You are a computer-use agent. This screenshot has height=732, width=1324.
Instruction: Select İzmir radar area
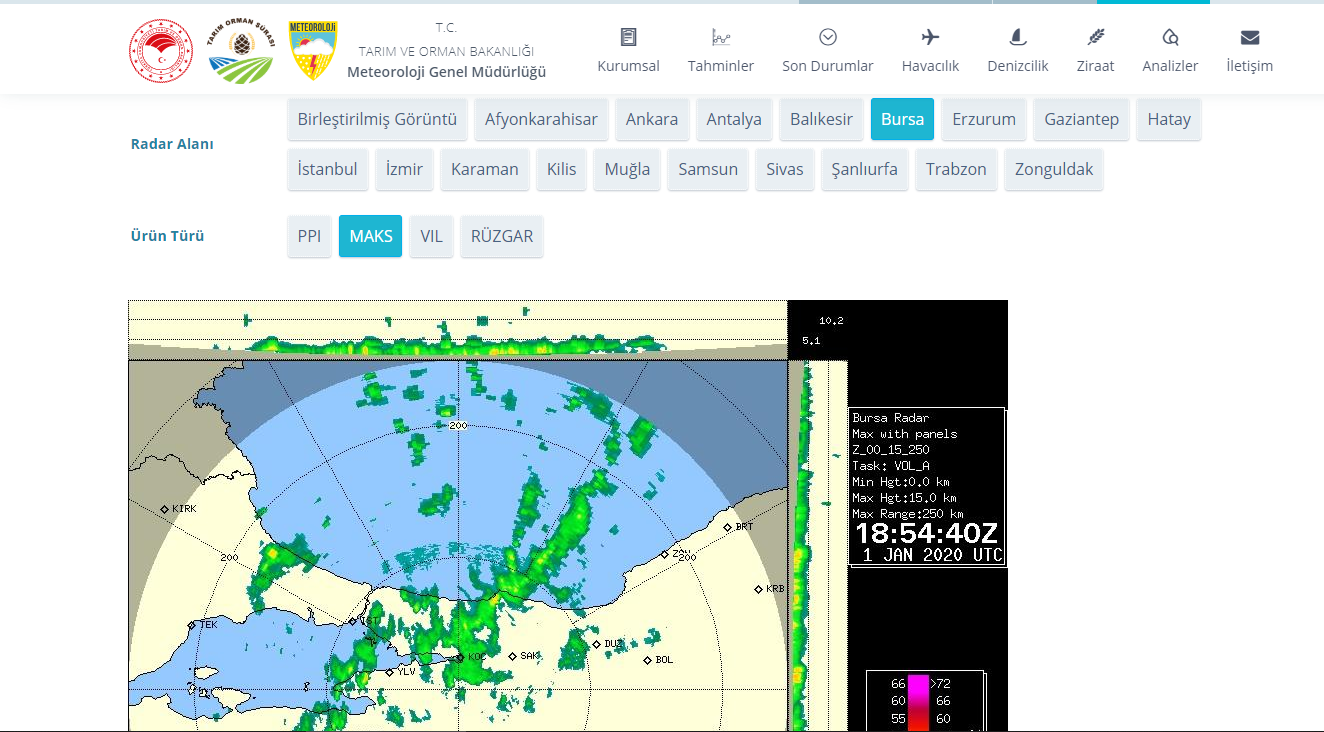405,169
